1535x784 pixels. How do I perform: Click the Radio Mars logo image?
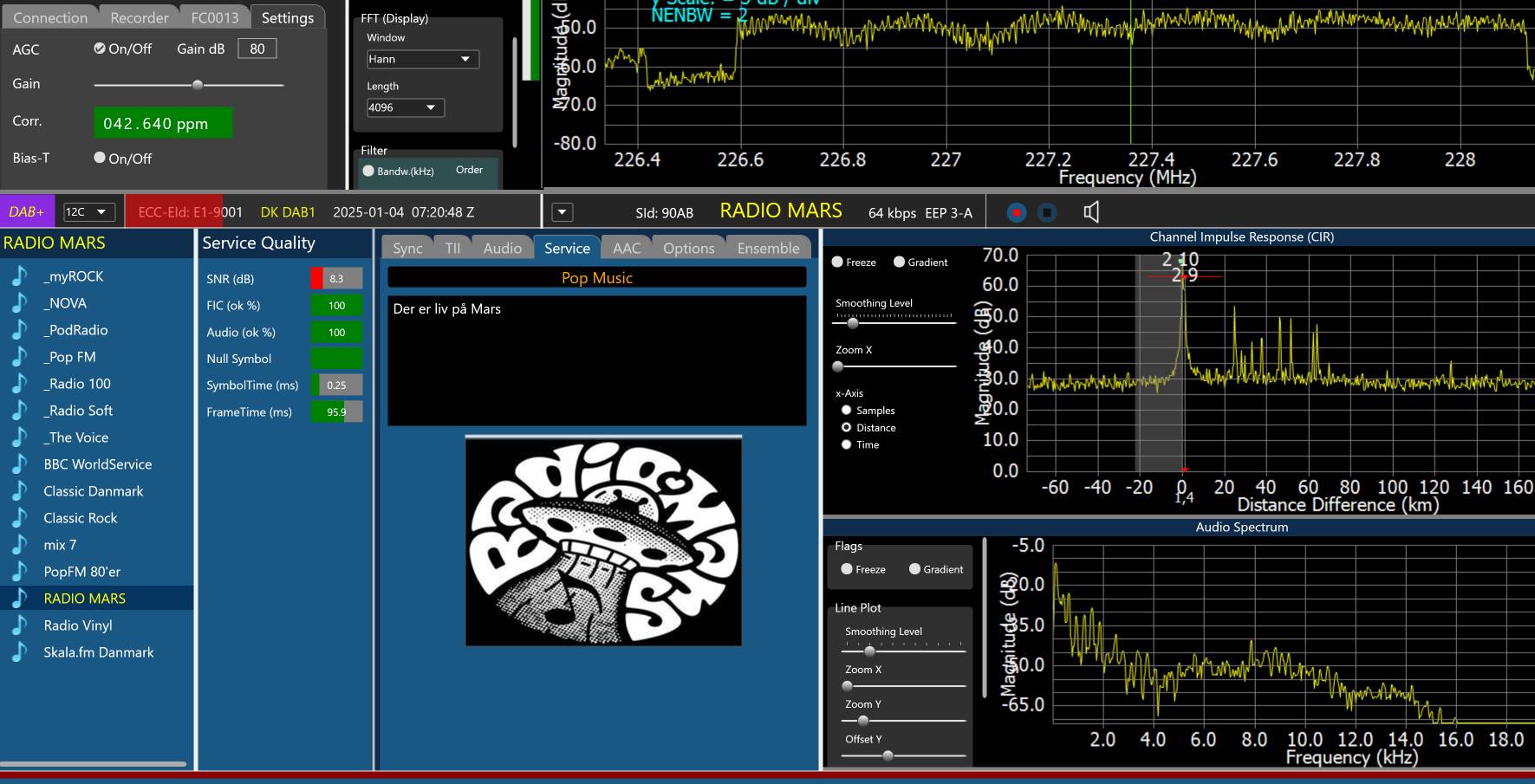tap(603, 541)
